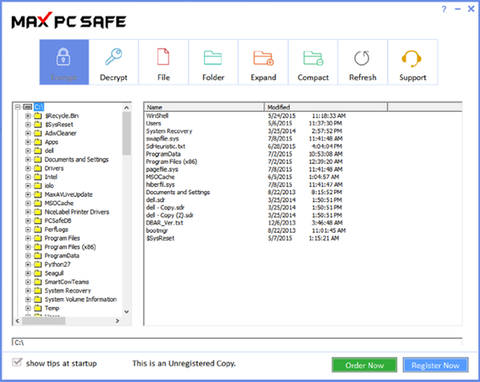This screenshot has width=480, height=382.
Task: Open the Support headset icon
Action: [412, 58]
